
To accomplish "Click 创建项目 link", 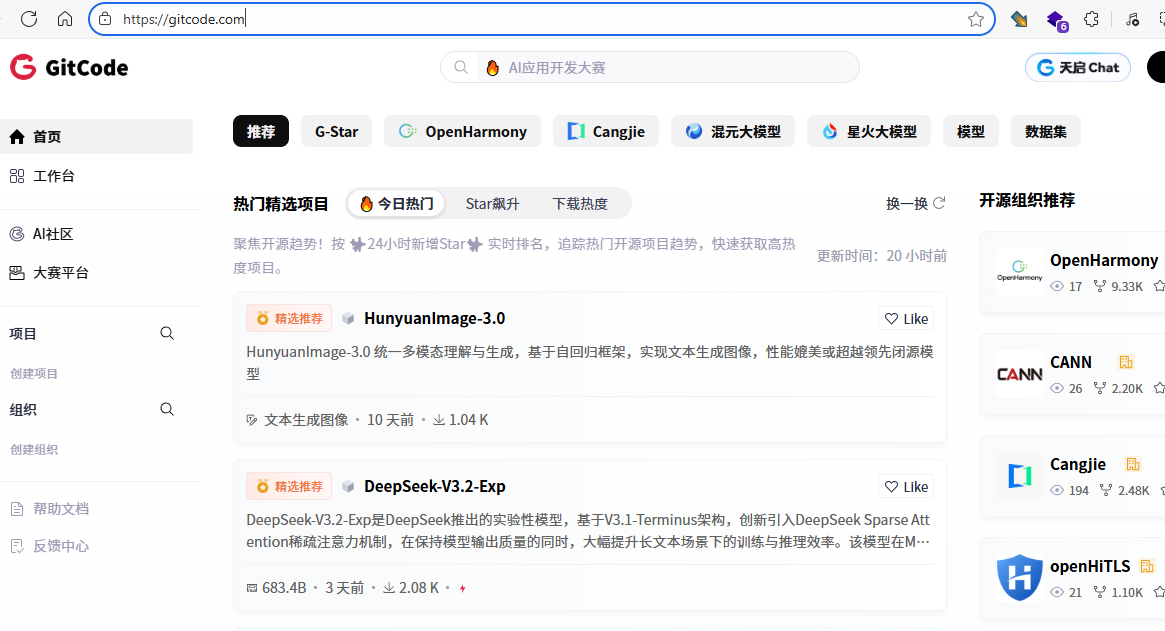I will coord(34,374).
